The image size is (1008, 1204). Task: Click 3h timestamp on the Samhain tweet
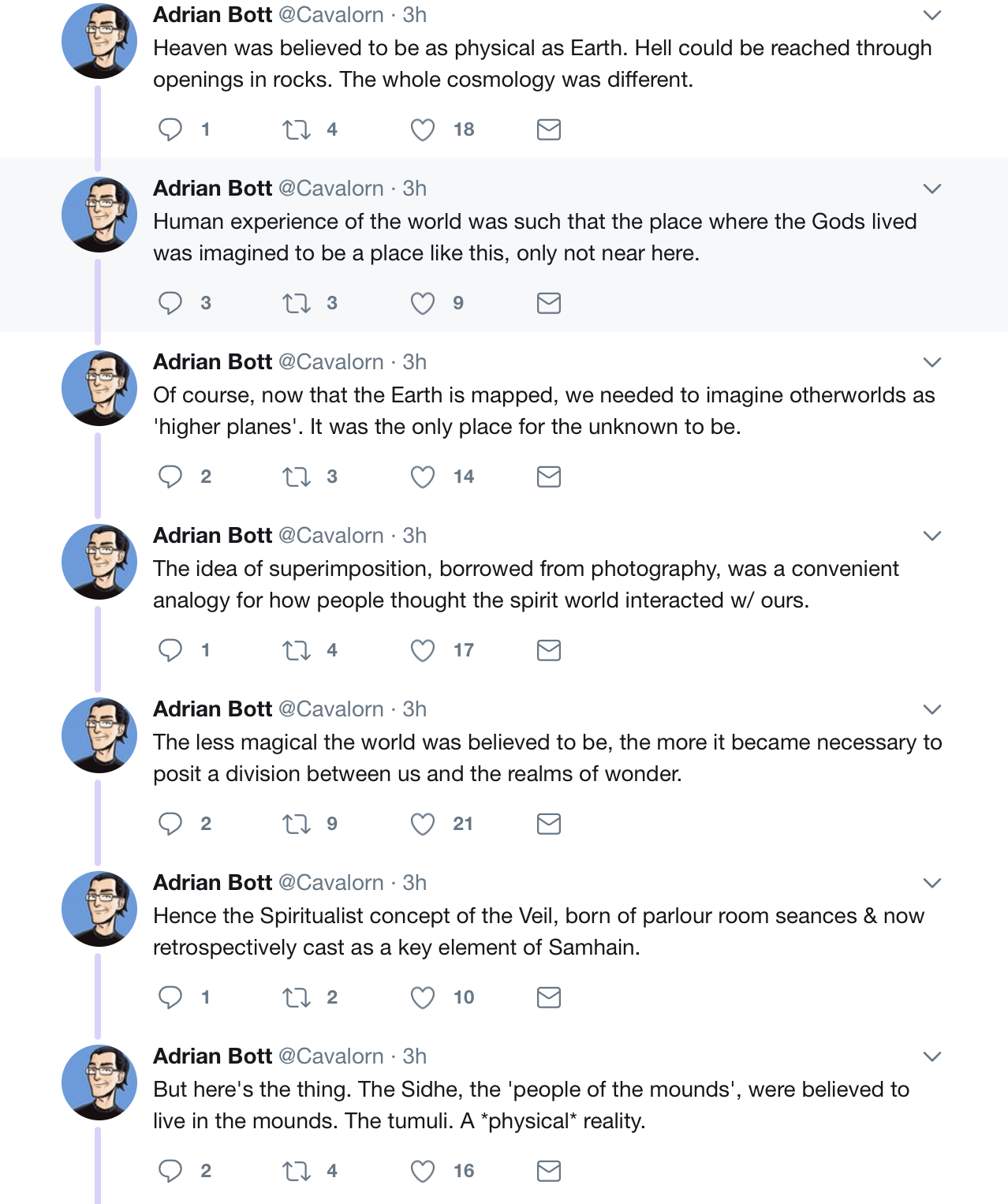(x=415, y=883)
